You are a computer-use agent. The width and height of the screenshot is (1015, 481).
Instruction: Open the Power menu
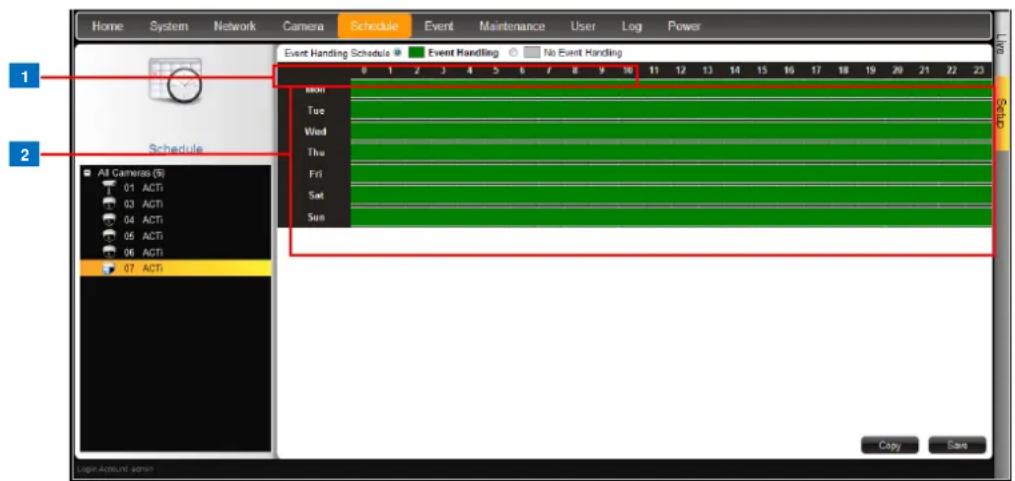(684, 27)
